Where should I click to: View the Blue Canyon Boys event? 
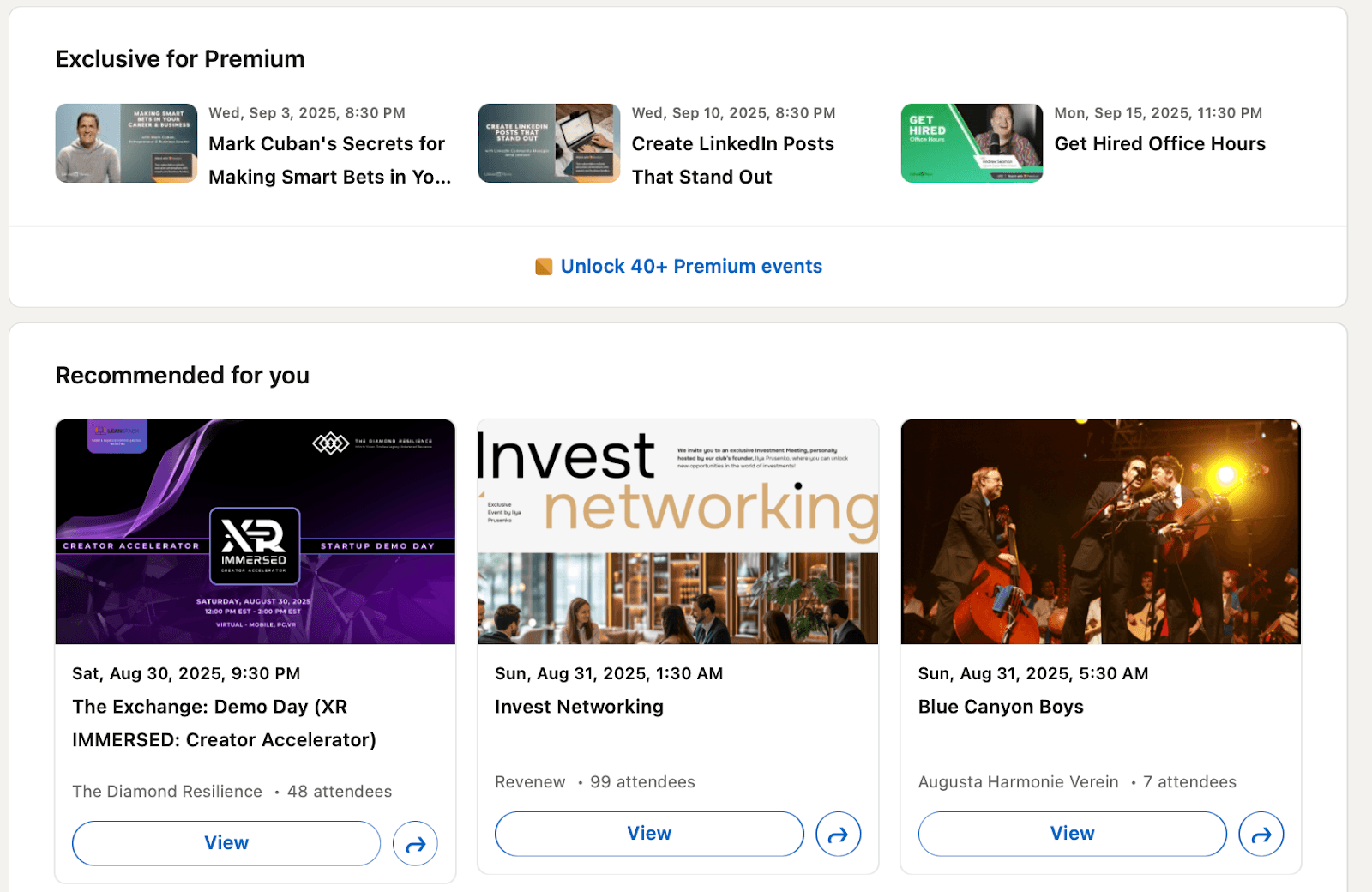[x=1073, y=834]
